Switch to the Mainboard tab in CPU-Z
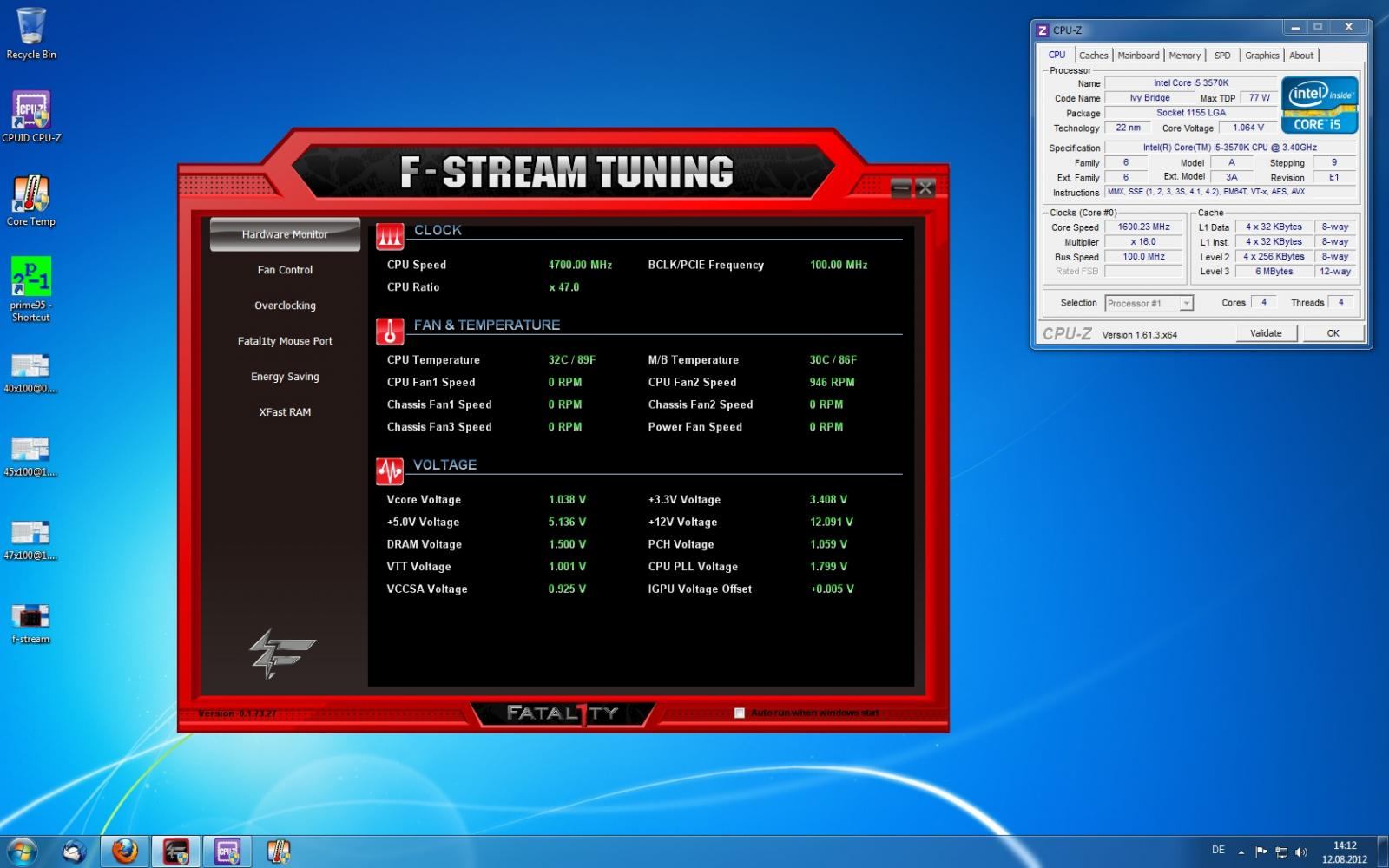1389x868 pixels. pyautogui.click(x=1138, y=56)
